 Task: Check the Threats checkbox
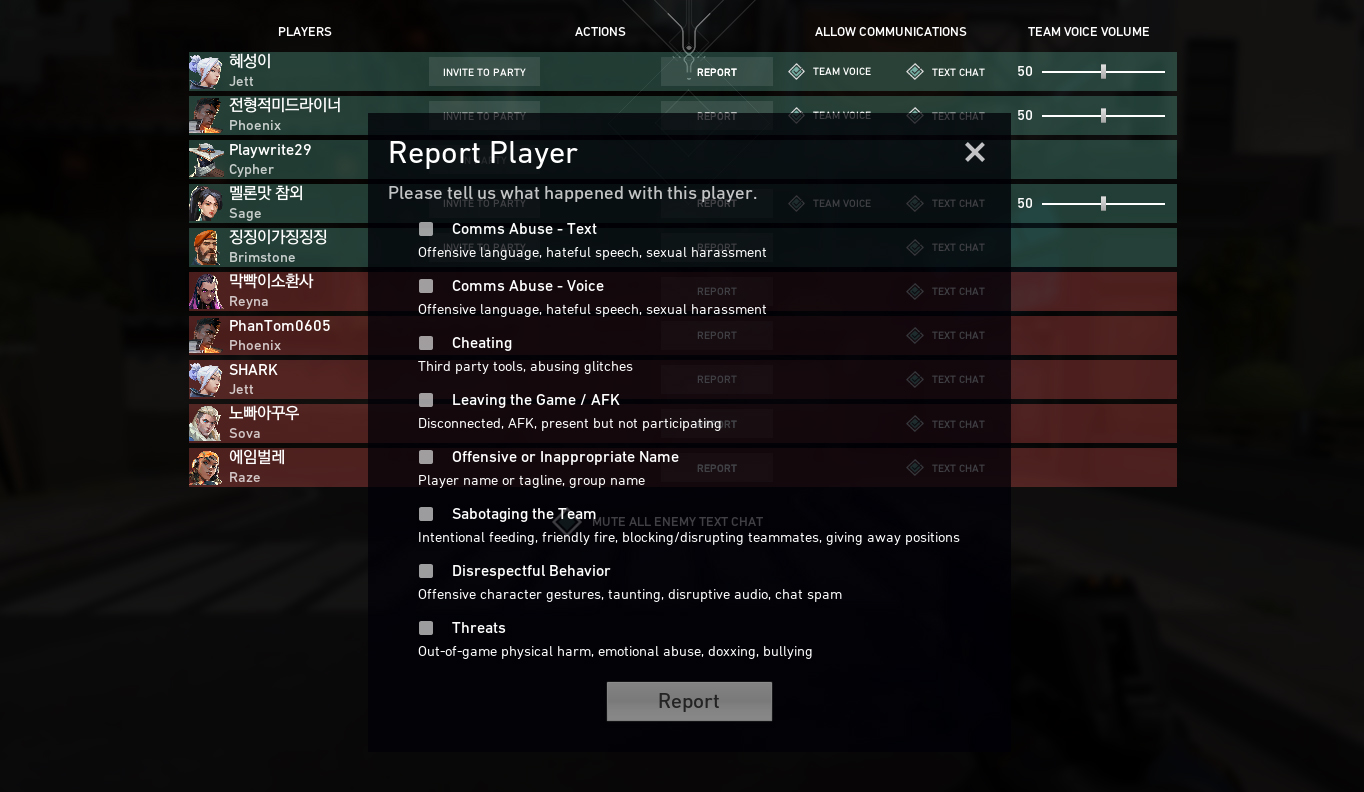click(426, 628)
